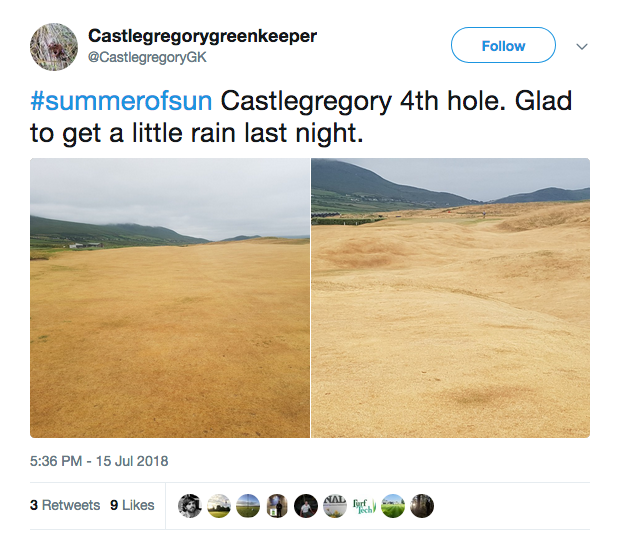The image size is (619, 540).
Task: Click the @CastlegregoryGK handle
Action: [147, 57]
